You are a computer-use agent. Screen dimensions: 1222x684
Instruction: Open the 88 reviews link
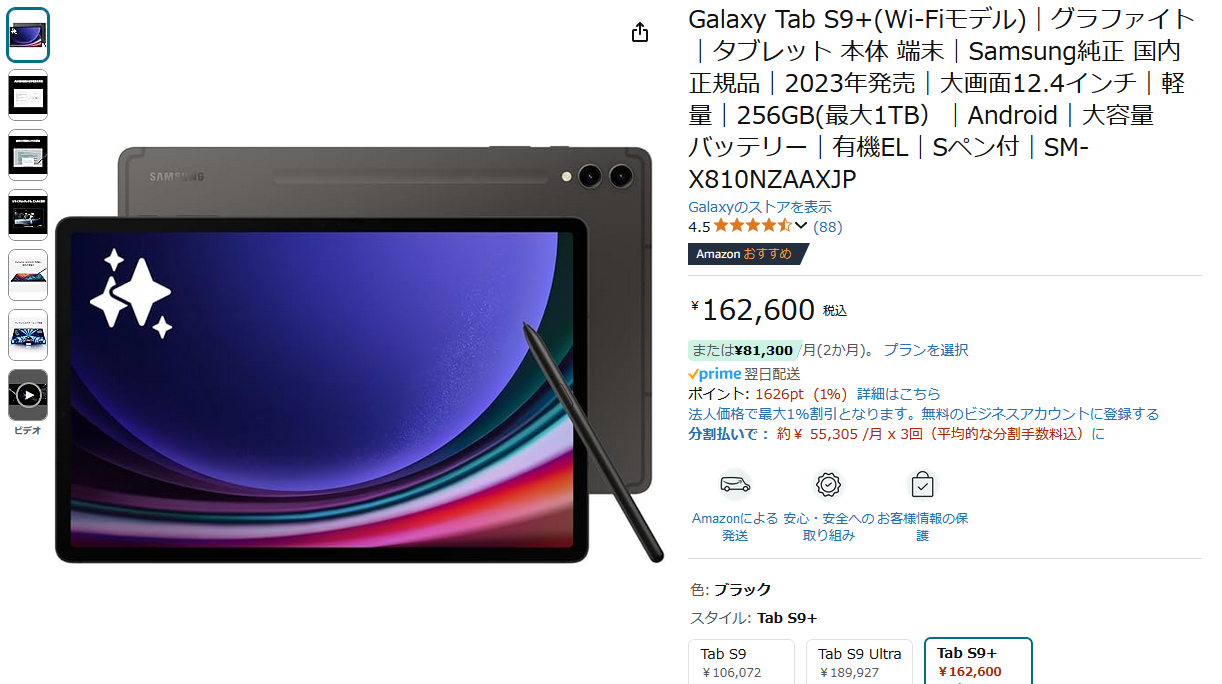point(828,227)
